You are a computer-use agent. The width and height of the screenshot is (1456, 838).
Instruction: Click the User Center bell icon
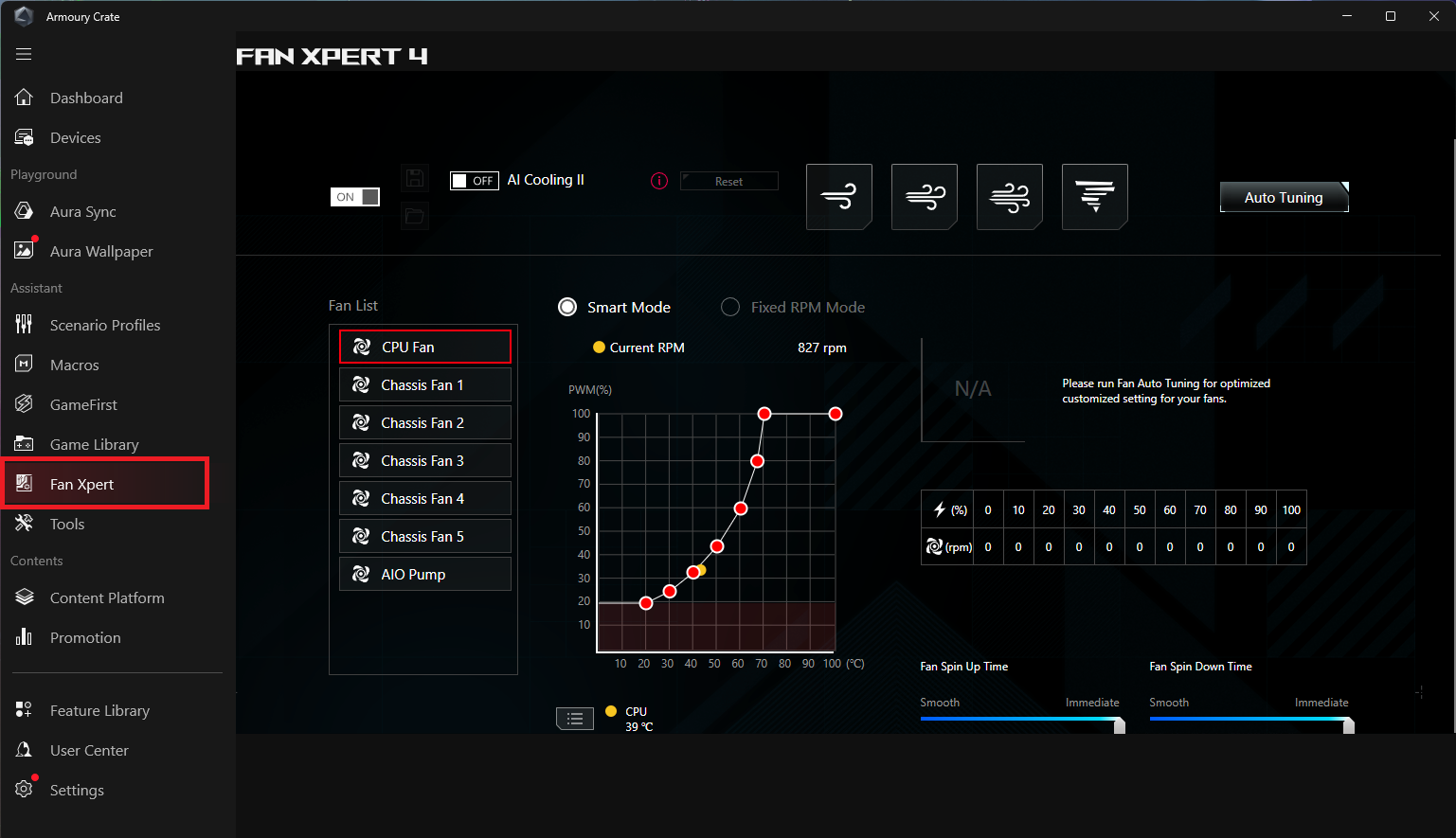click(25, 750)
